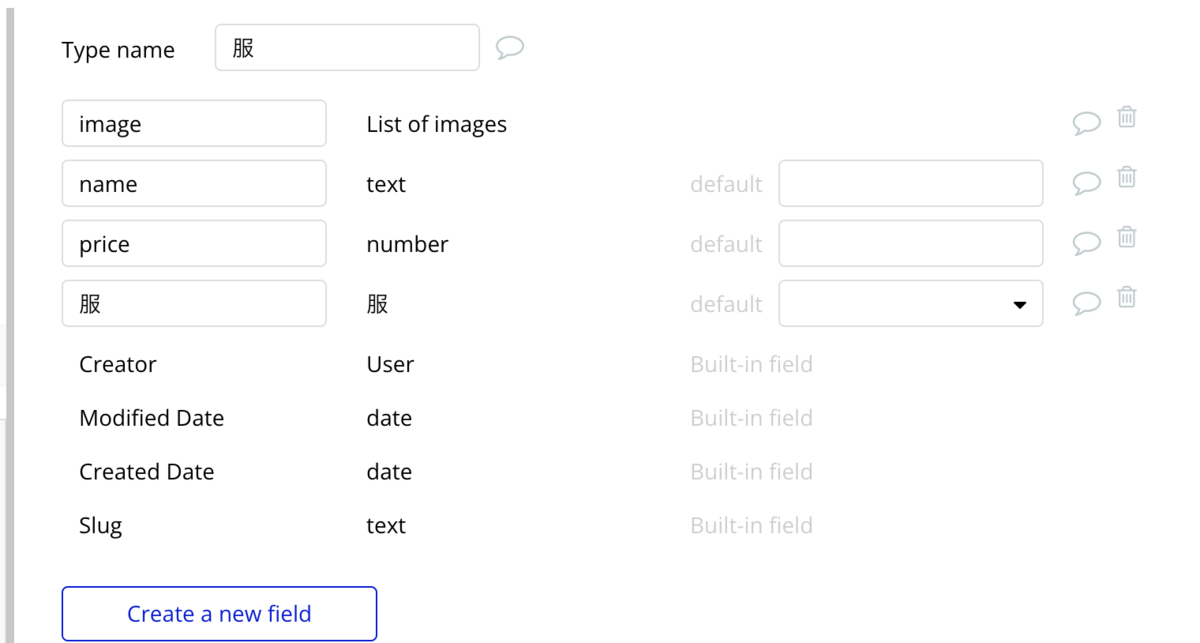Remove the price field via trash icon
The image size is (1200, 643).
point(1127,237)
